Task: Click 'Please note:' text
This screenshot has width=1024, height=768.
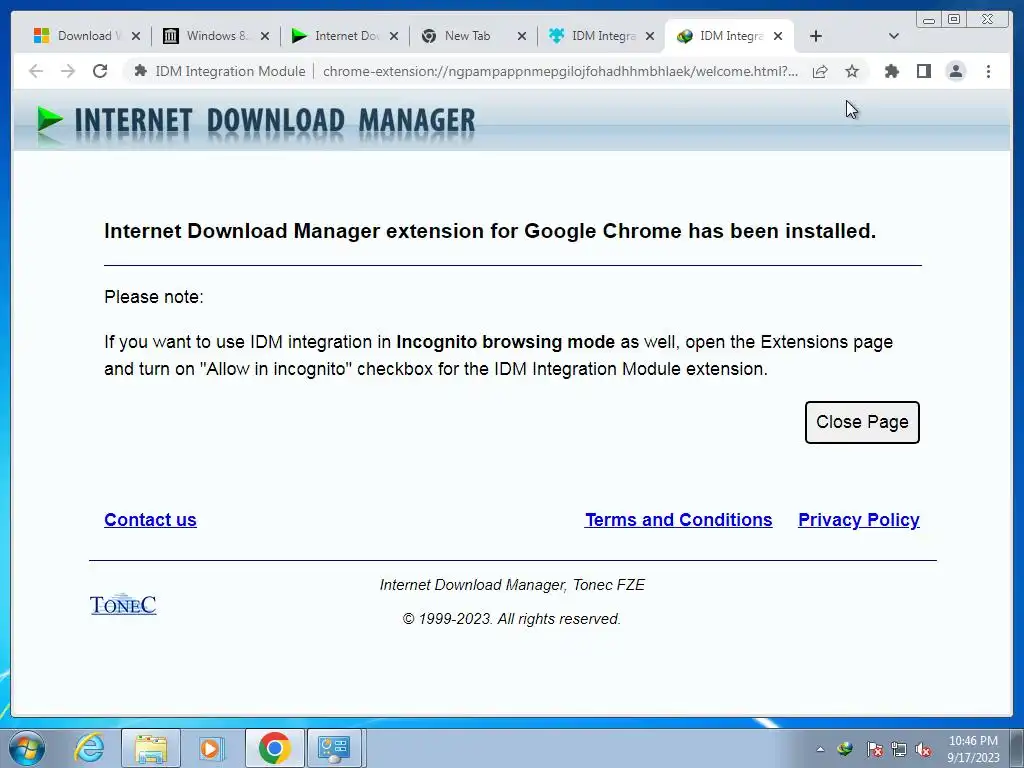Action: [154, 297]
